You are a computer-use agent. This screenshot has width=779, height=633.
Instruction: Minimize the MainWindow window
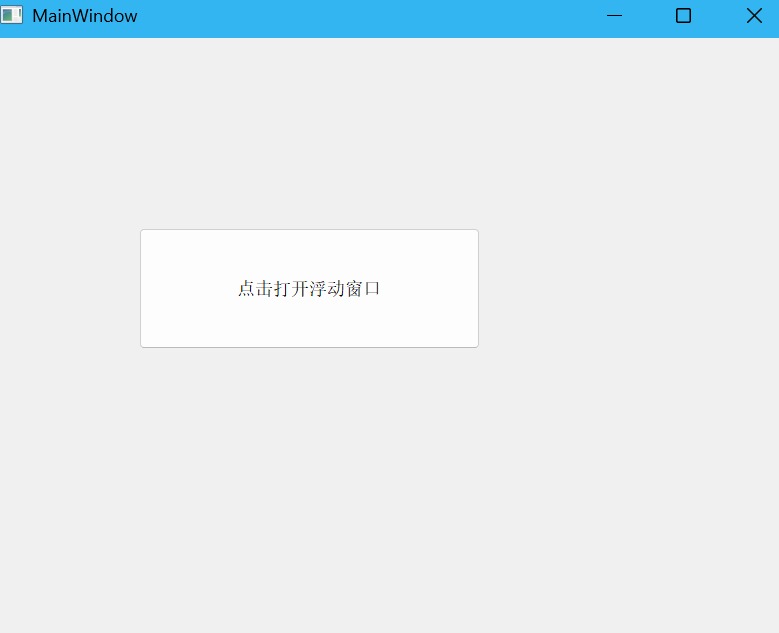tap(615, 16)
